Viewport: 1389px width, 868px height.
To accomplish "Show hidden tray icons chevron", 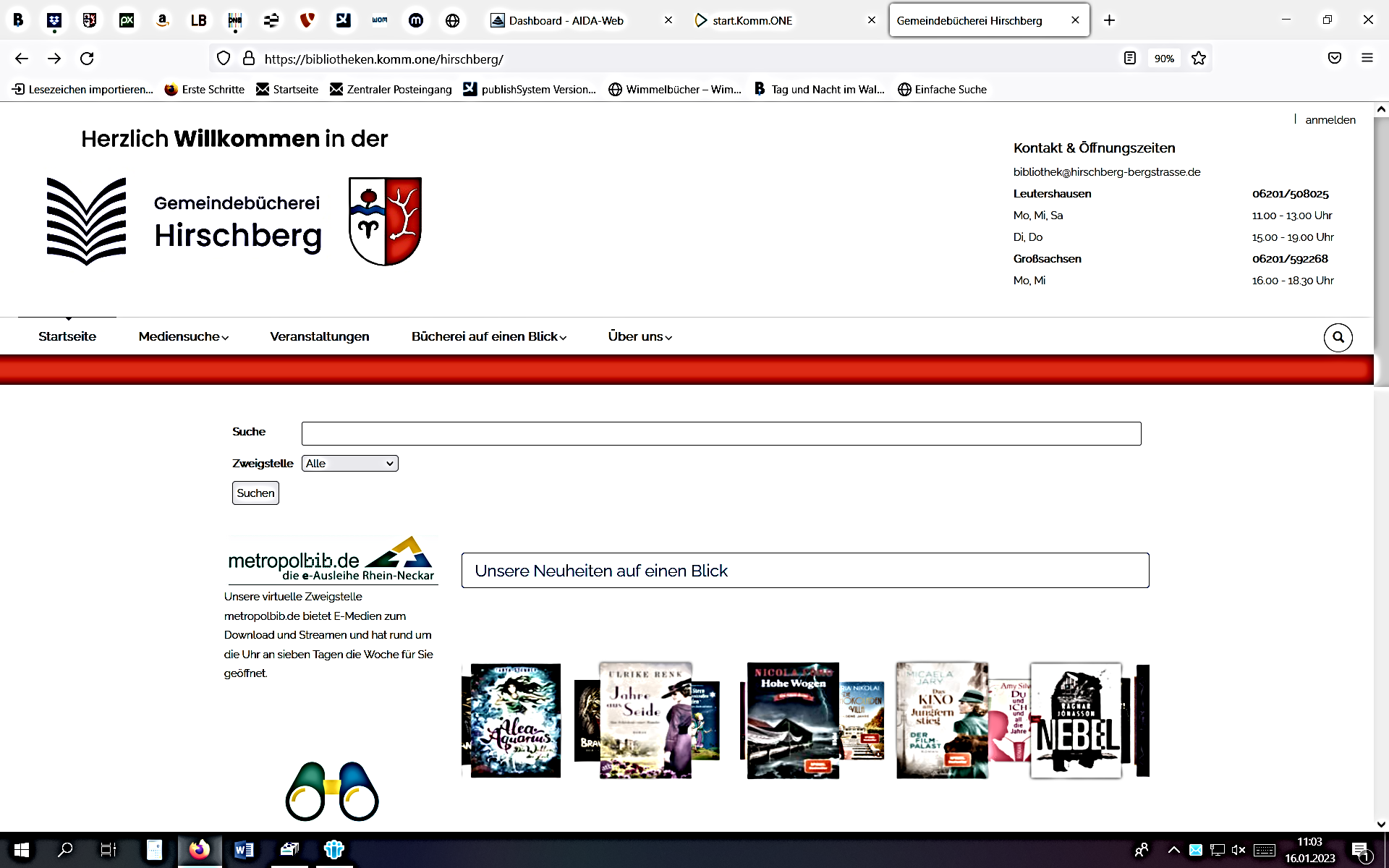I will coord(1174,850).
